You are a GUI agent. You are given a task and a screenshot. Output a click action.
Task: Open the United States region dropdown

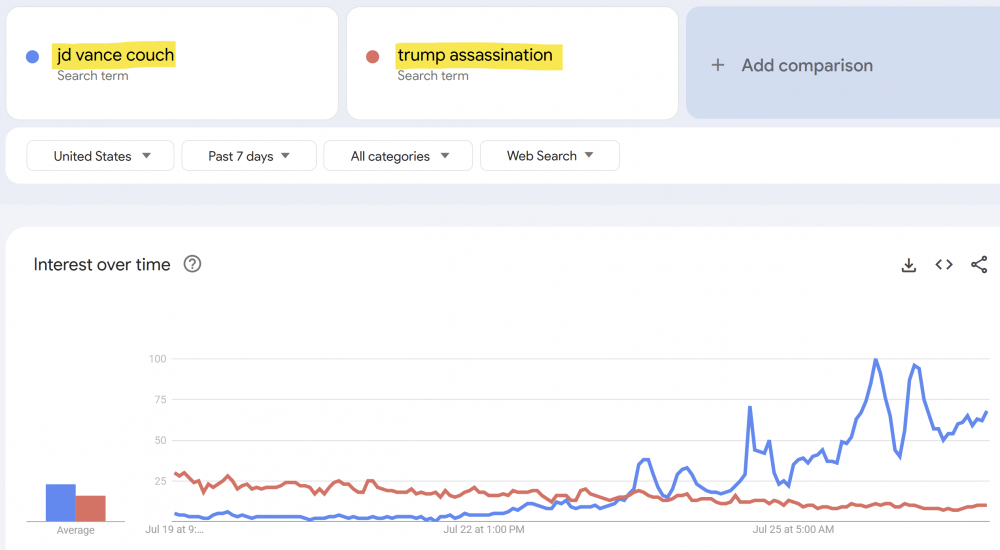(100, 156)
